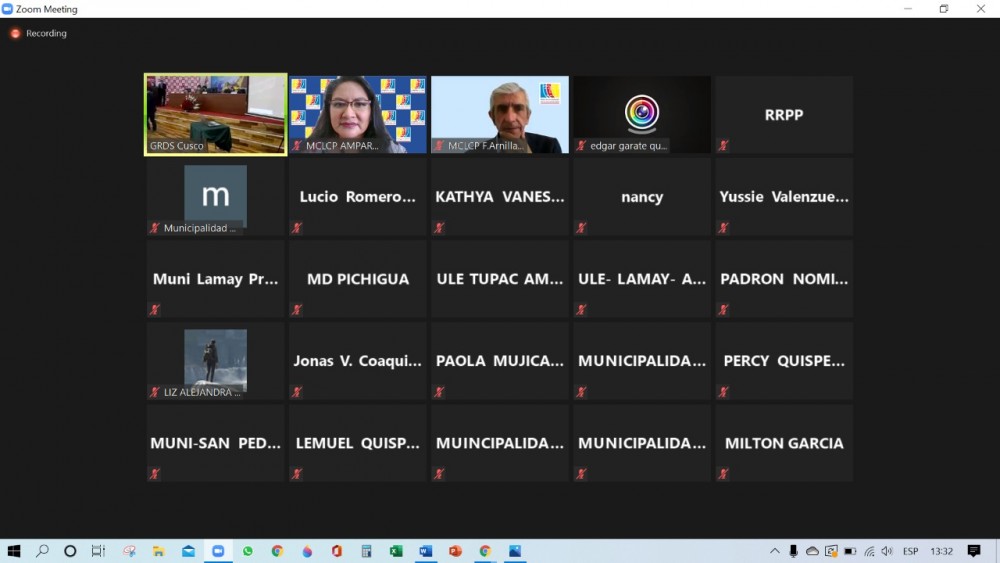1000x563 pixels.
Task: Open Zoom app from the taskbar
Action: [x=218, y=551]
